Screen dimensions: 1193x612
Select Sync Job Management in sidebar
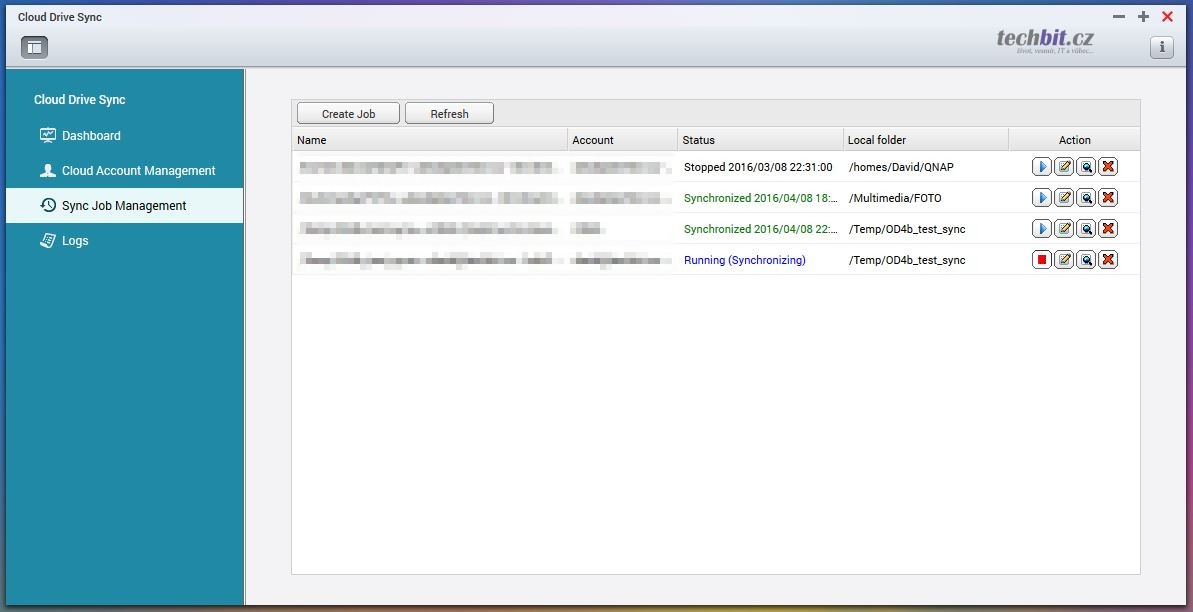pos(124,206)
